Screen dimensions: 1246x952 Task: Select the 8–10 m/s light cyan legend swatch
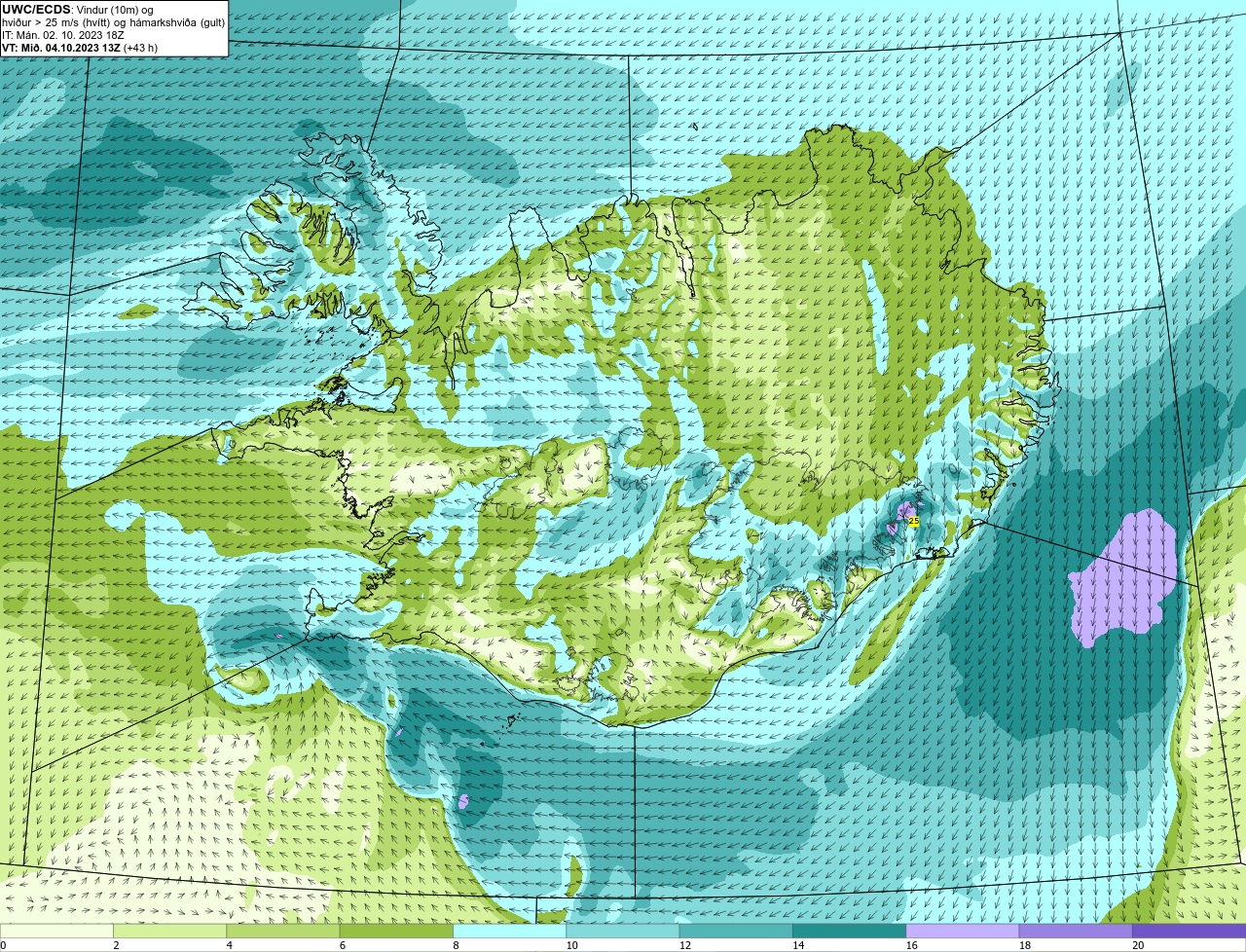coord(510,932)
